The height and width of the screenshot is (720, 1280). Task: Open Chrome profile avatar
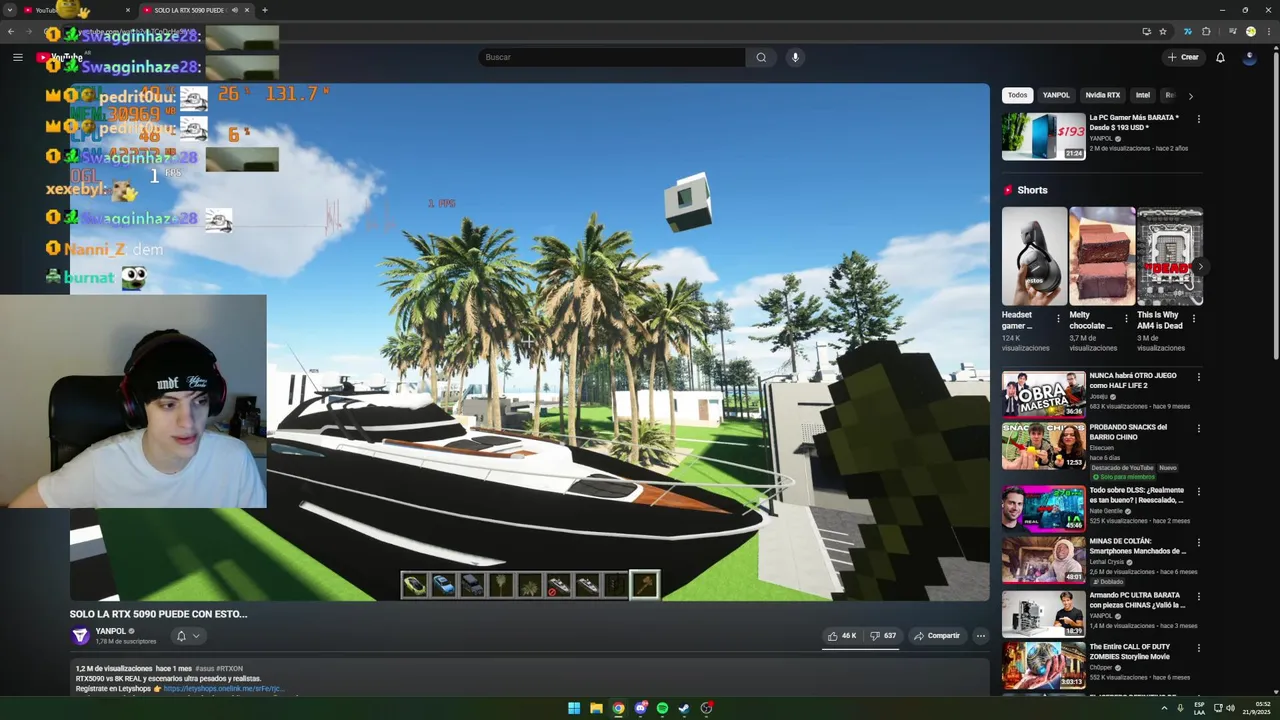pyautogui.click(x=1250, y=31)
